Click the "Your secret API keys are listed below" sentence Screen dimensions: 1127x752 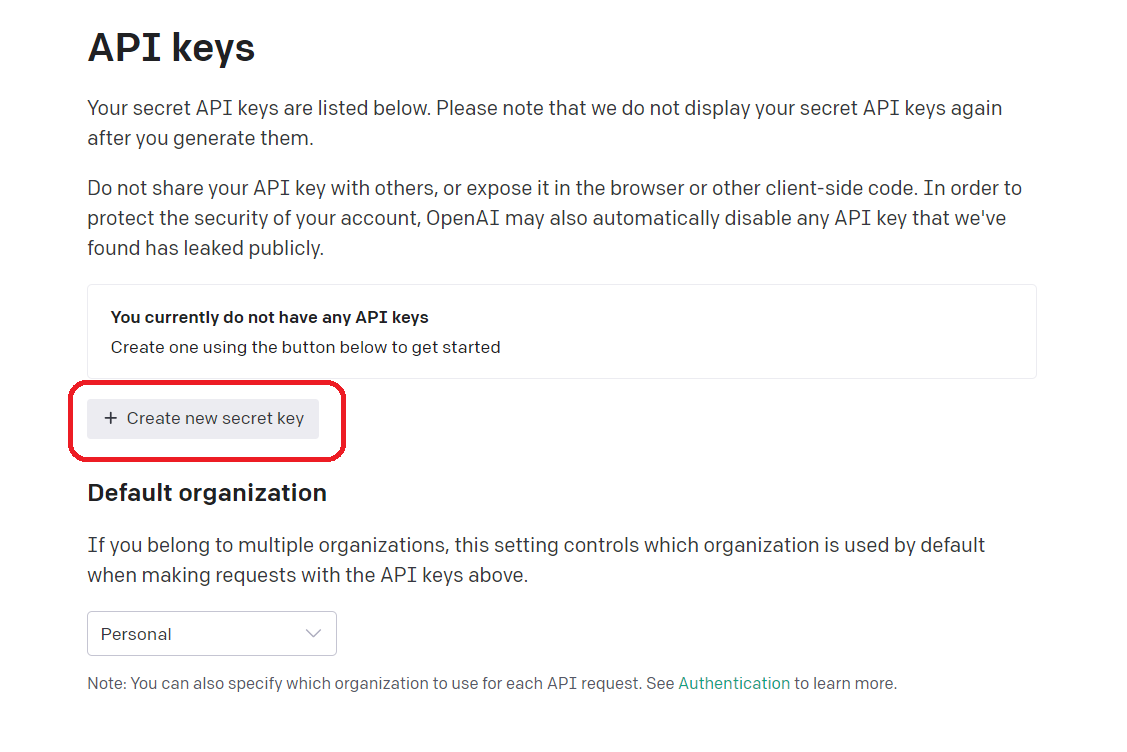260,108
